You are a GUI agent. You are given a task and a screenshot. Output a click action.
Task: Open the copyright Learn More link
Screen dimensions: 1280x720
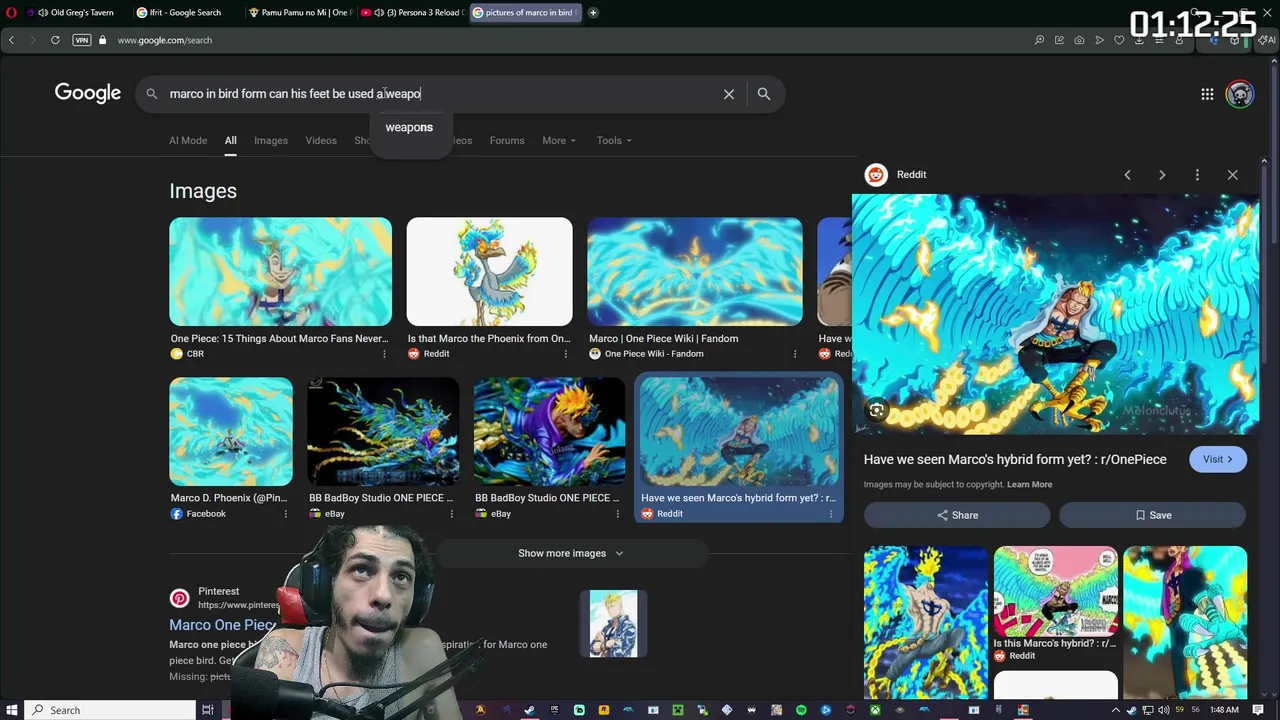[1029, 484]
